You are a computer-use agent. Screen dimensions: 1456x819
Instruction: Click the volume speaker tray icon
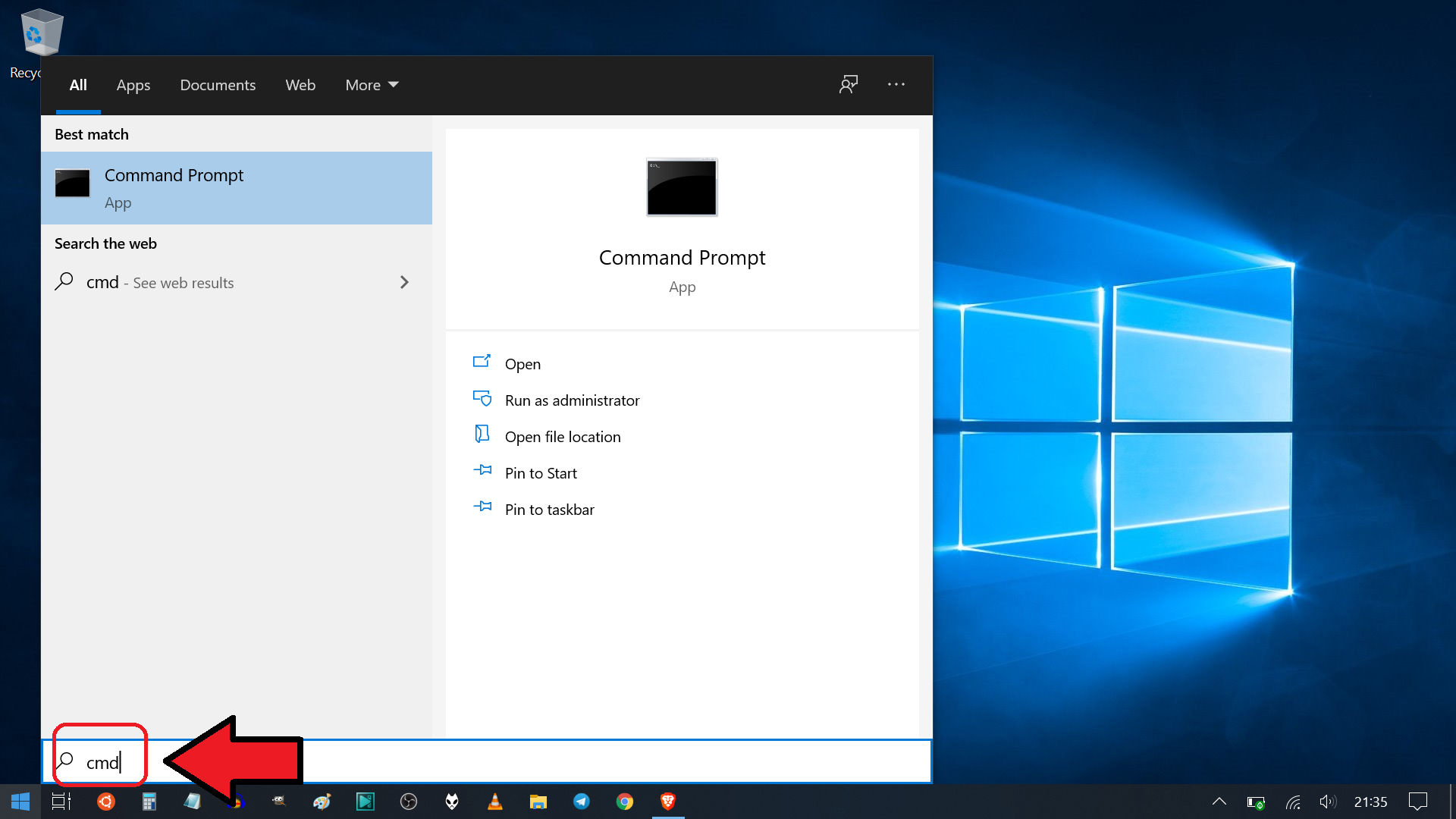pyautogui.click(x=1328, y=802)
